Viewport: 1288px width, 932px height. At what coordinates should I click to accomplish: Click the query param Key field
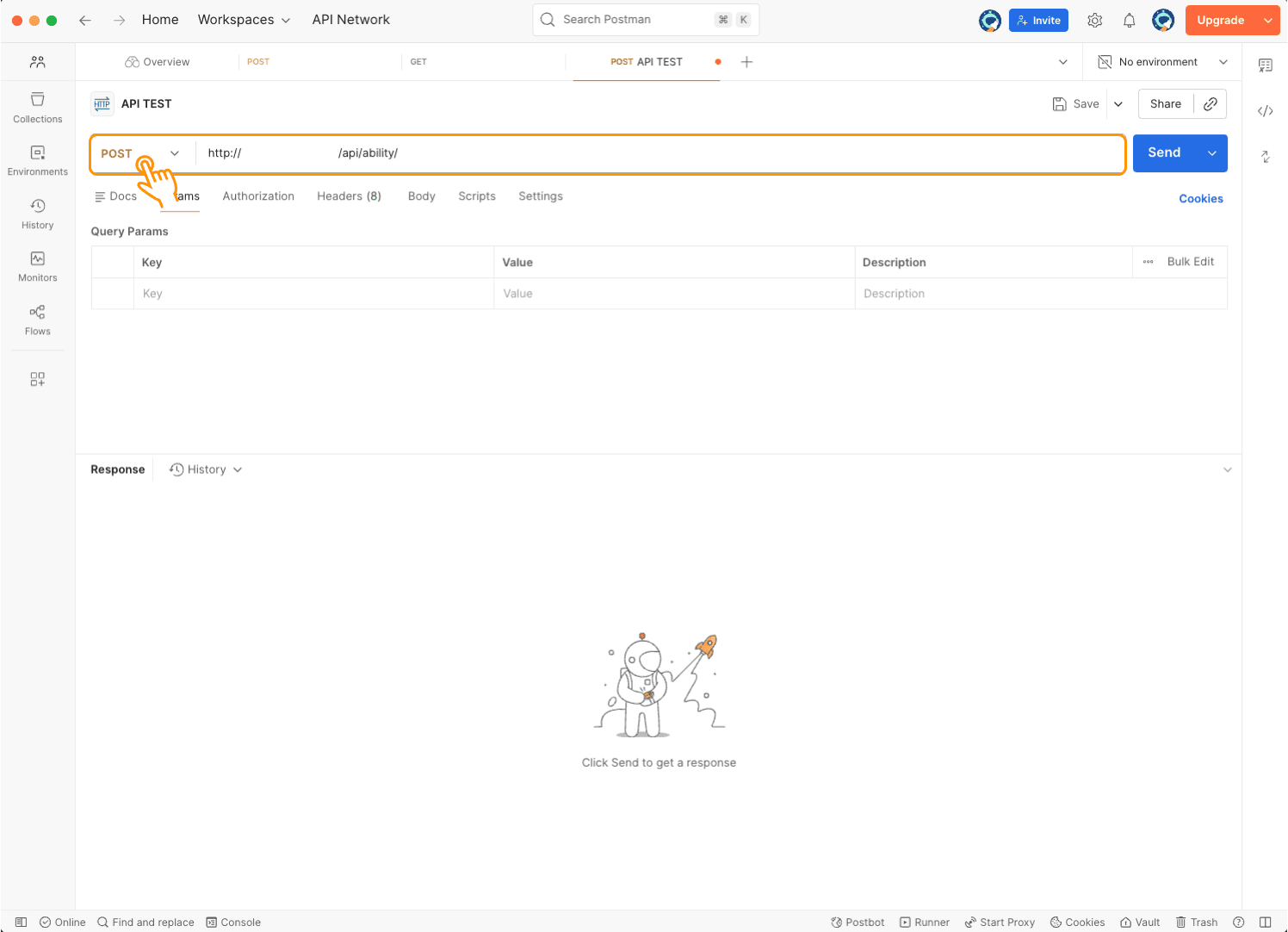[x=313, y=294]
